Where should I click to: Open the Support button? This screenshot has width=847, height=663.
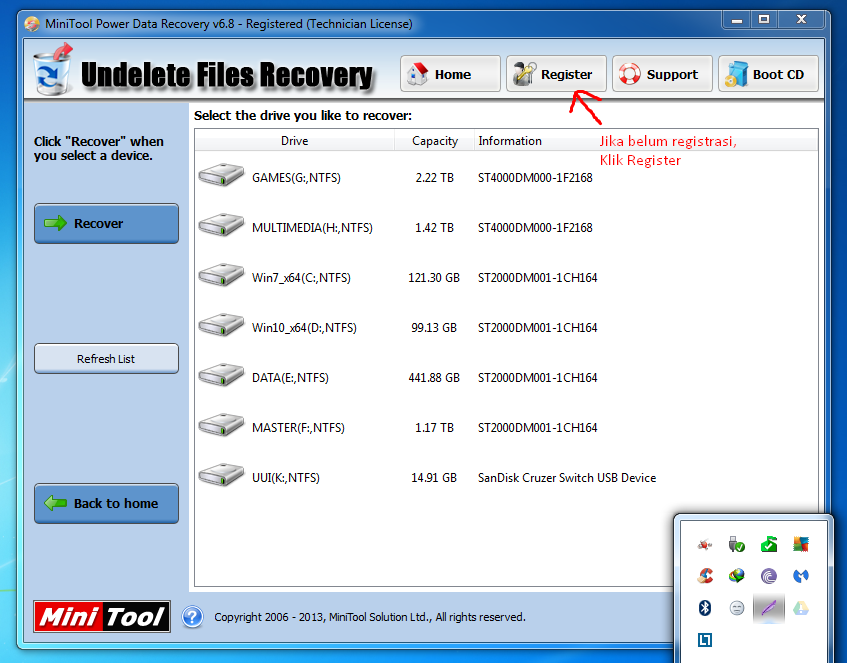[662, 74]
